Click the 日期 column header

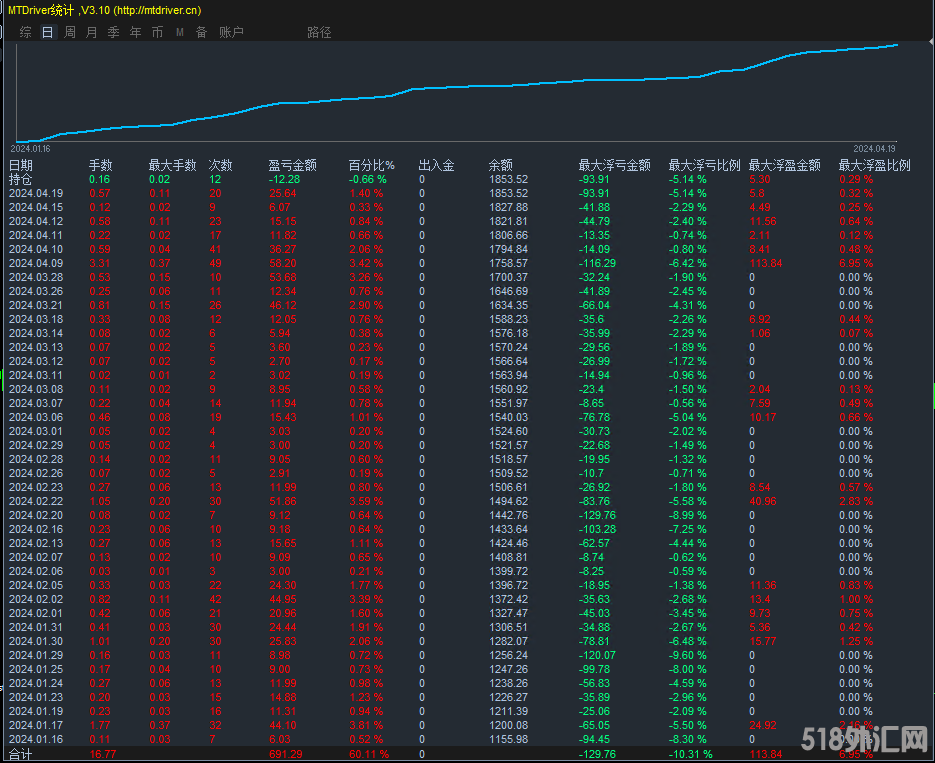coord(21,165)
